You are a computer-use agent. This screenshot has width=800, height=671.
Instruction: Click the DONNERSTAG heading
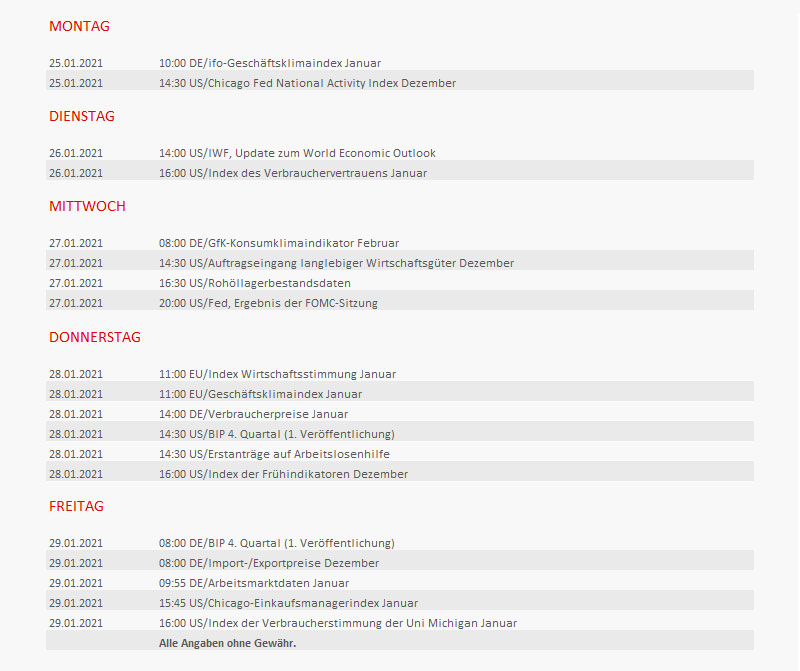pyautogui.click(x=94, y=337)
